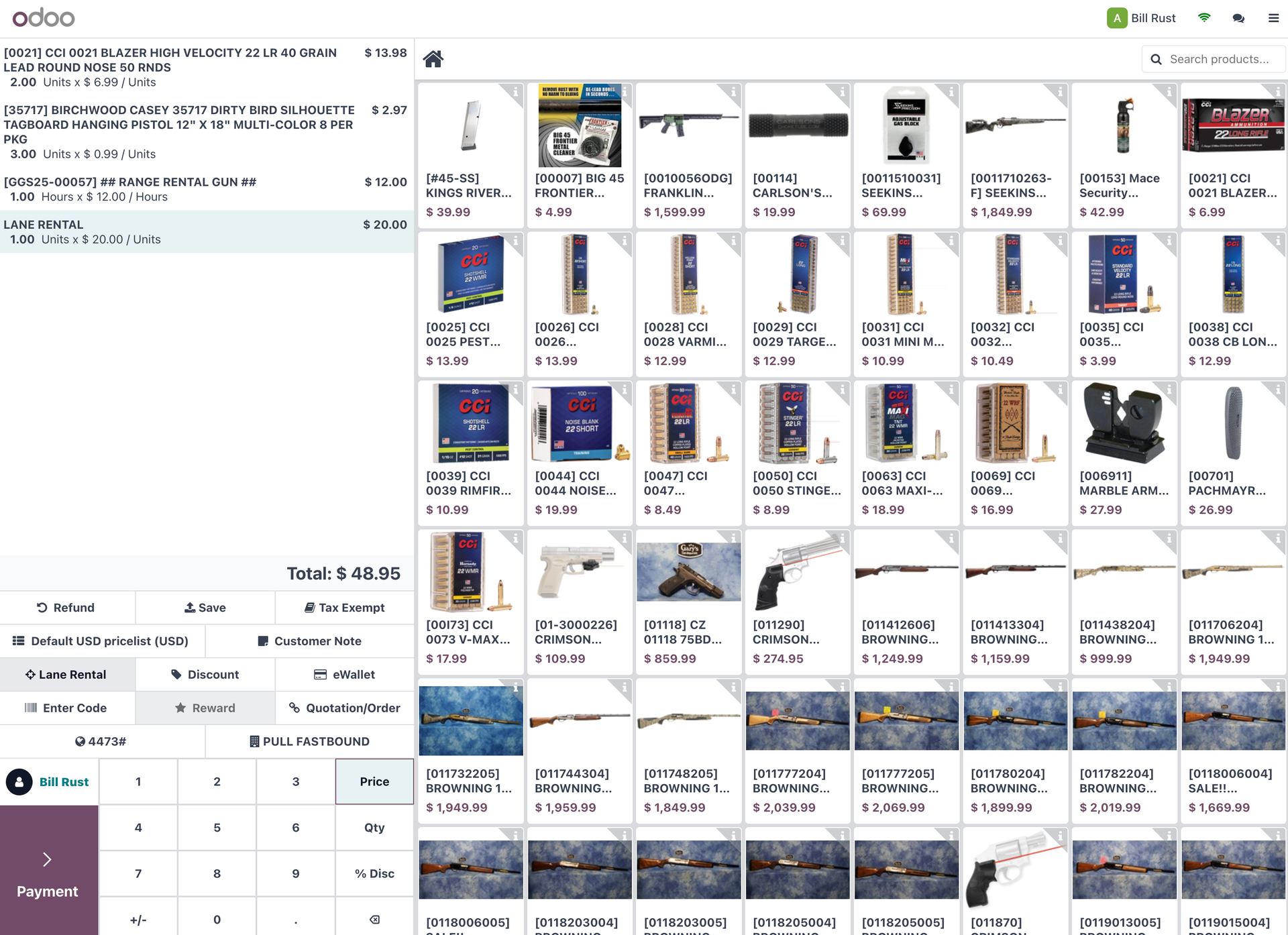Add BROWNING 011777204 priced $2,039.99
1288x935 pixels.
[798, 751]
